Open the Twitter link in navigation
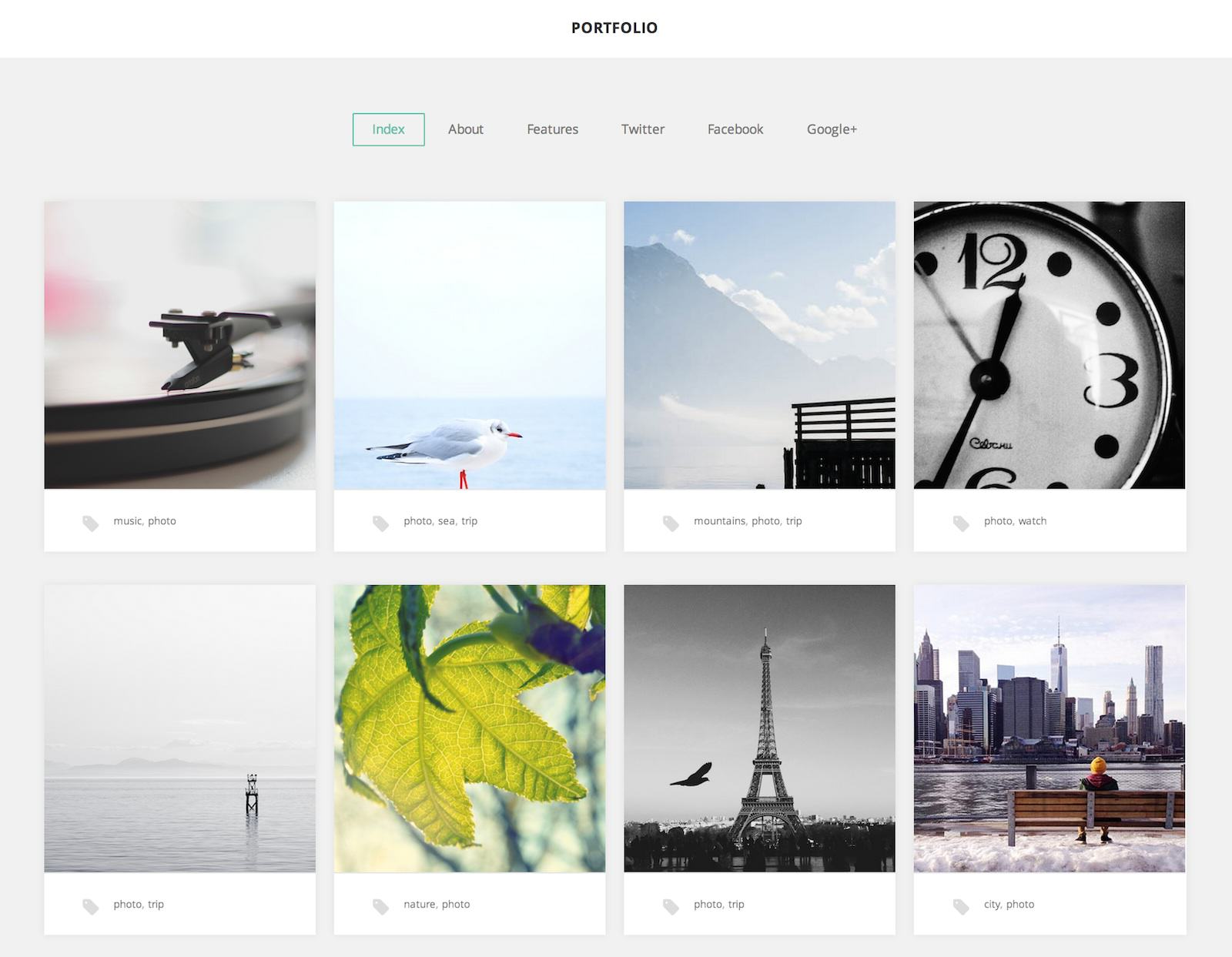Image resolution: width=1232 pixels, height=957 pixels. (643, 129)
